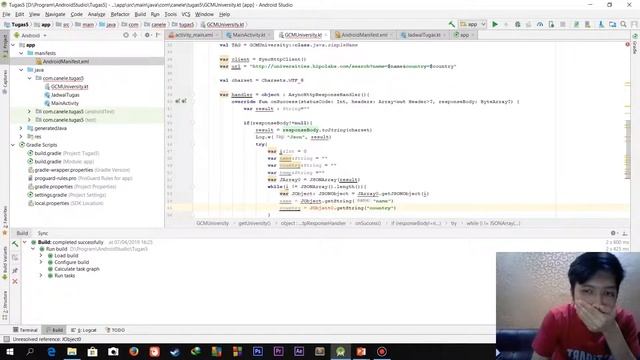Open the Android view selector dropdown
This screenshot has height=360, width=640.
31,36
